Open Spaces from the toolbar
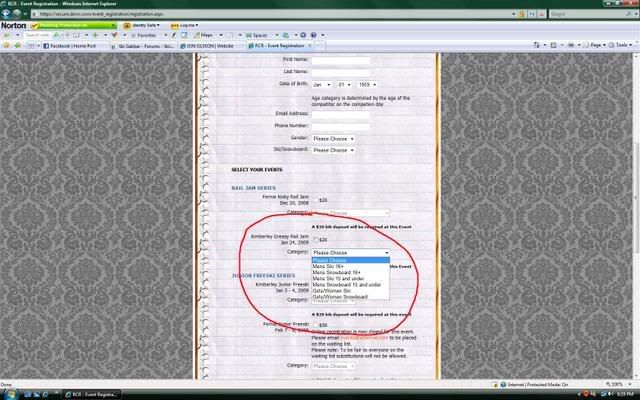 pos(257,34)
